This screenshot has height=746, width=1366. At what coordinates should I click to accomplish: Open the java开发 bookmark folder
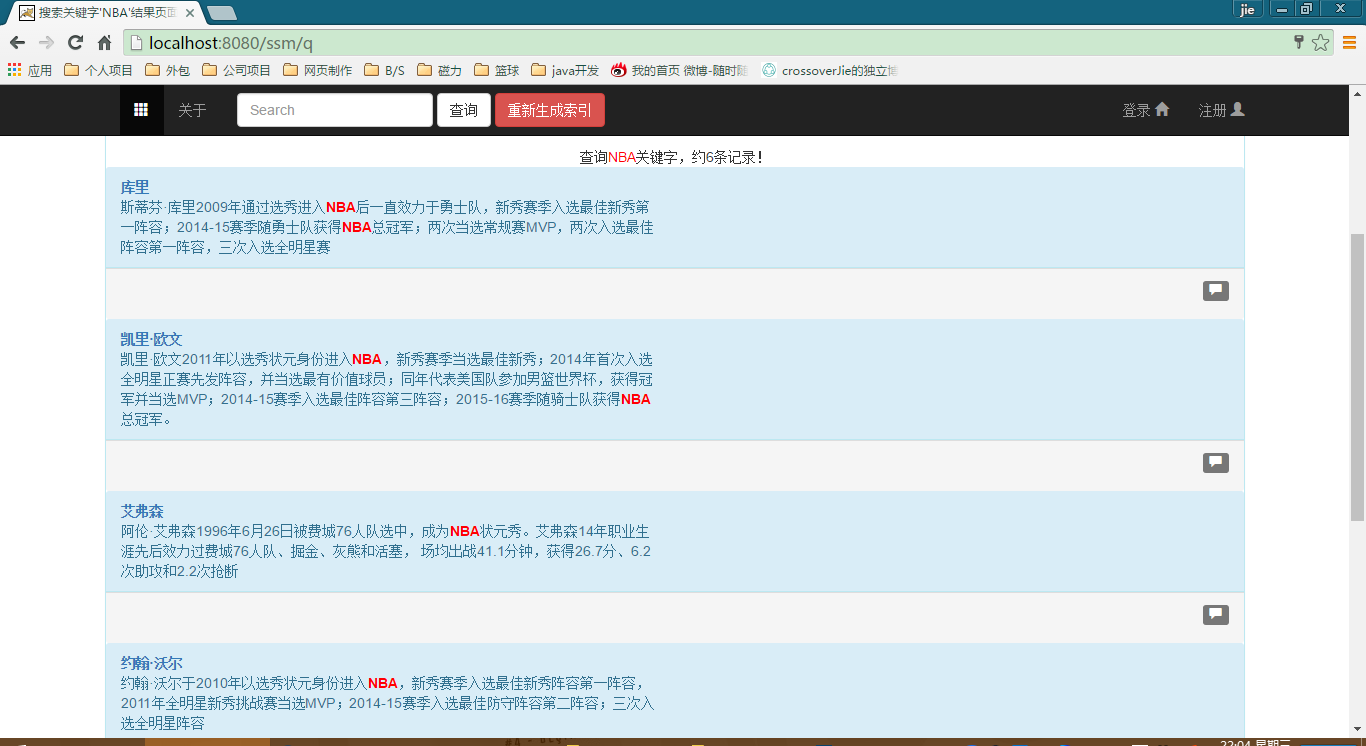565,70
